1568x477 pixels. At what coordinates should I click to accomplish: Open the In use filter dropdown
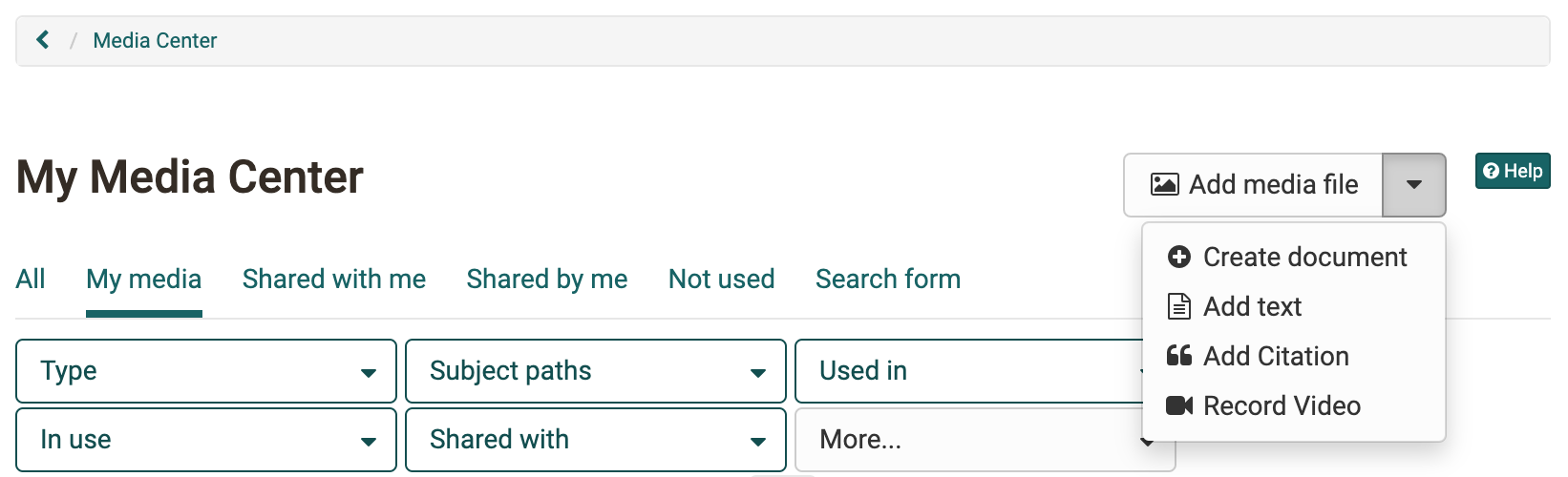pos(206,440)
